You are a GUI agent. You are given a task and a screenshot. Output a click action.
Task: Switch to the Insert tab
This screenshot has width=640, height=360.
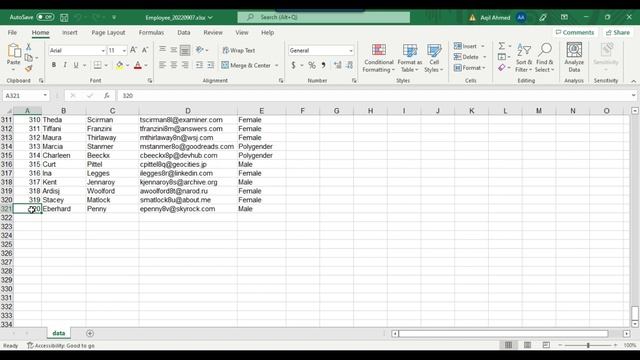click(70, 32)
